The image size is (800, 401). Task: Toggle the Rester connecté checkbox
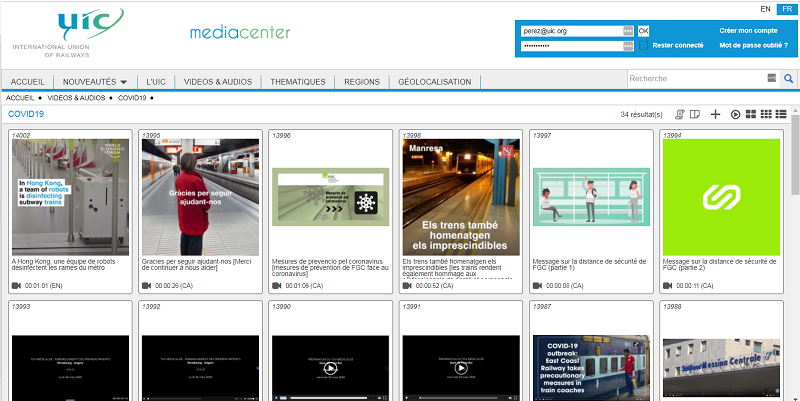[x=643, y=45]
